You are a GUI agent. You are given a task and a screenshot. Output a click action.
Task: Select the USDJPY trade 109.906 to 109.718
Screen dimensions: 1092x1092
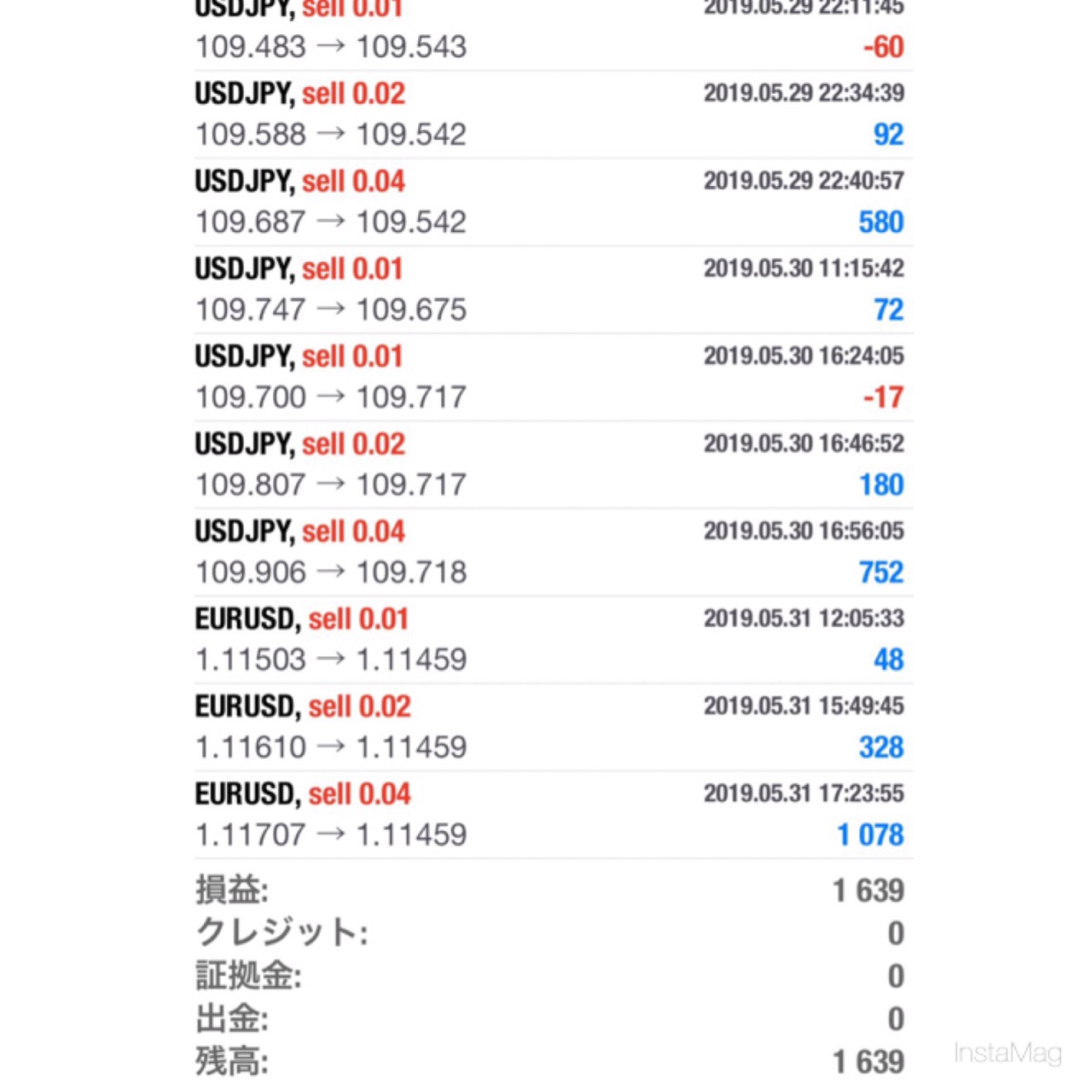(x=546, y=553)
